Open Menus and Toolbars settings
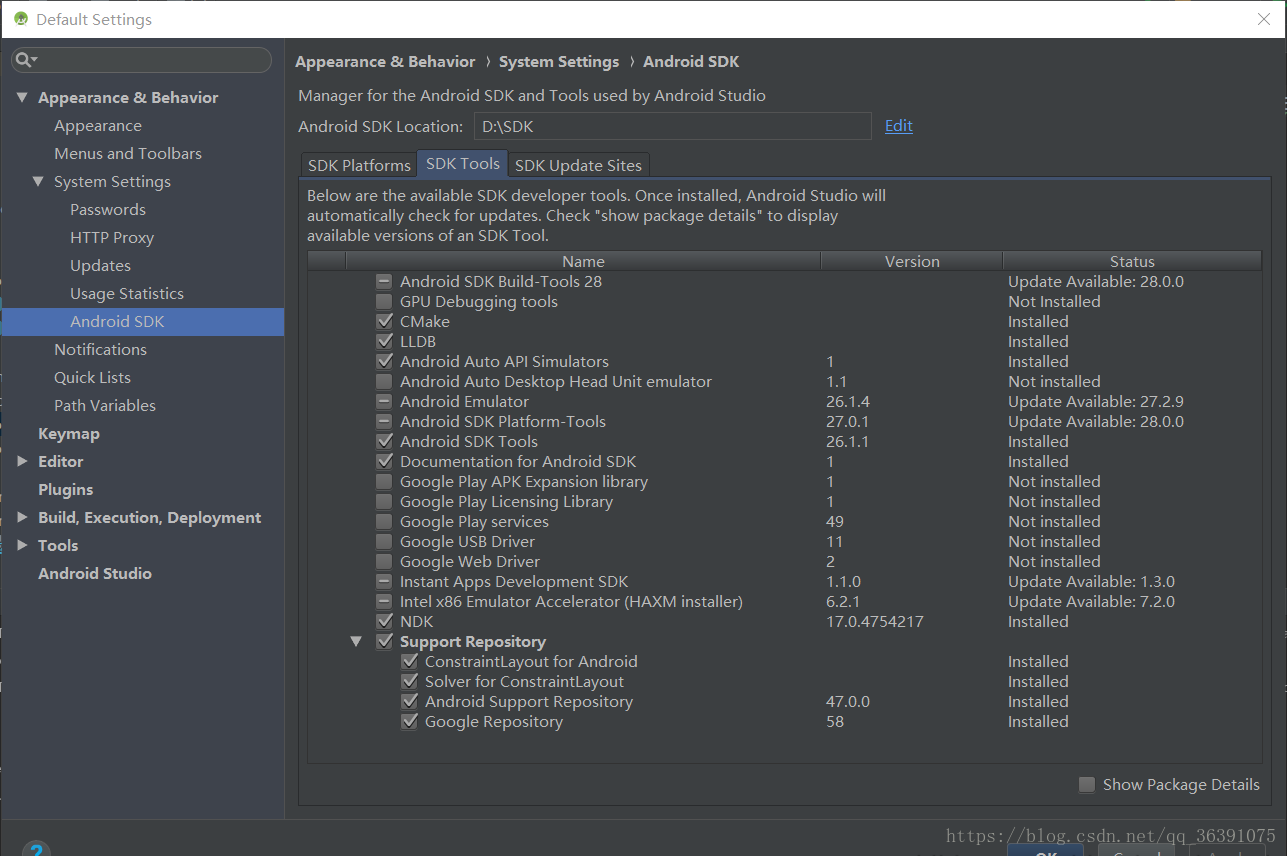Viewport: 1287px width, 856px height. 128,153
